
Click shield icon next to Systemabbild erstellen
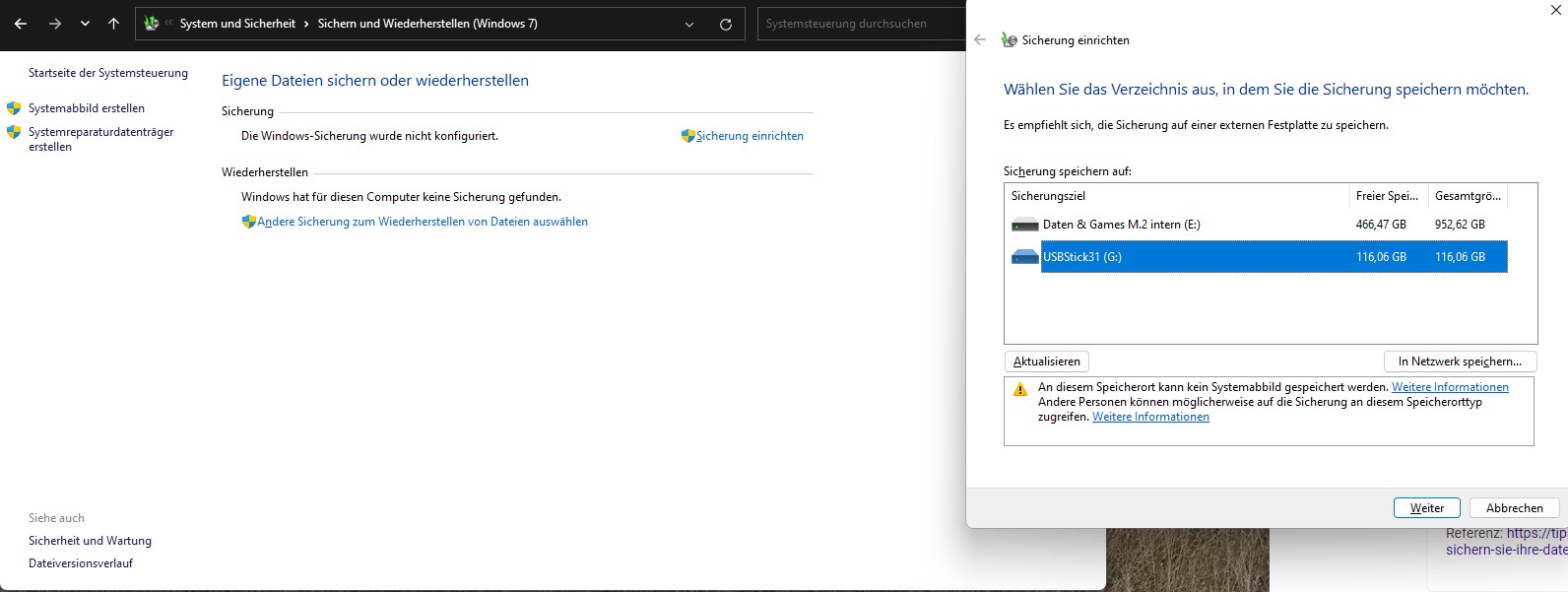tap(14, 108)
